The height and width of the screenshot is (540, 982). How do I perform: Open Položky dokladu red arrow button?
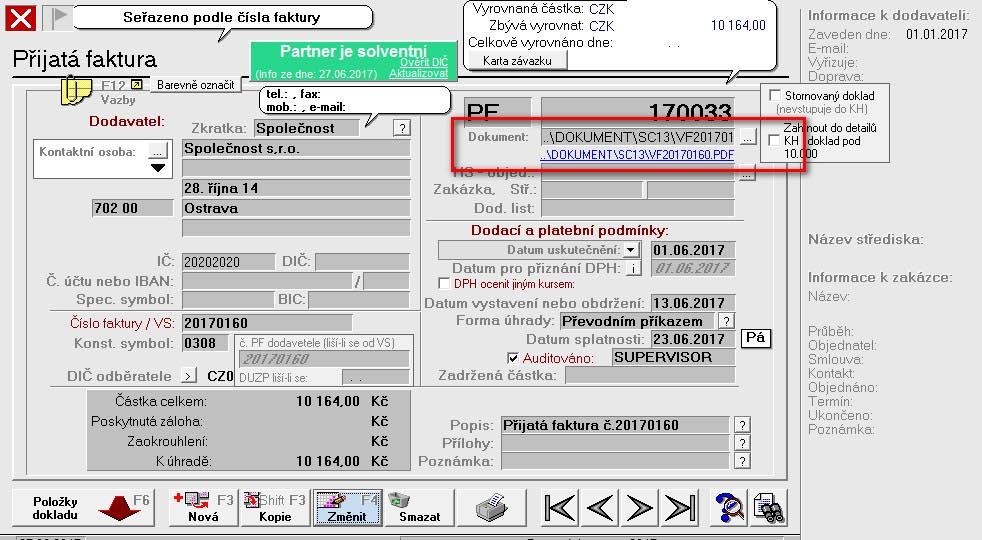click(x=83, y=507)
